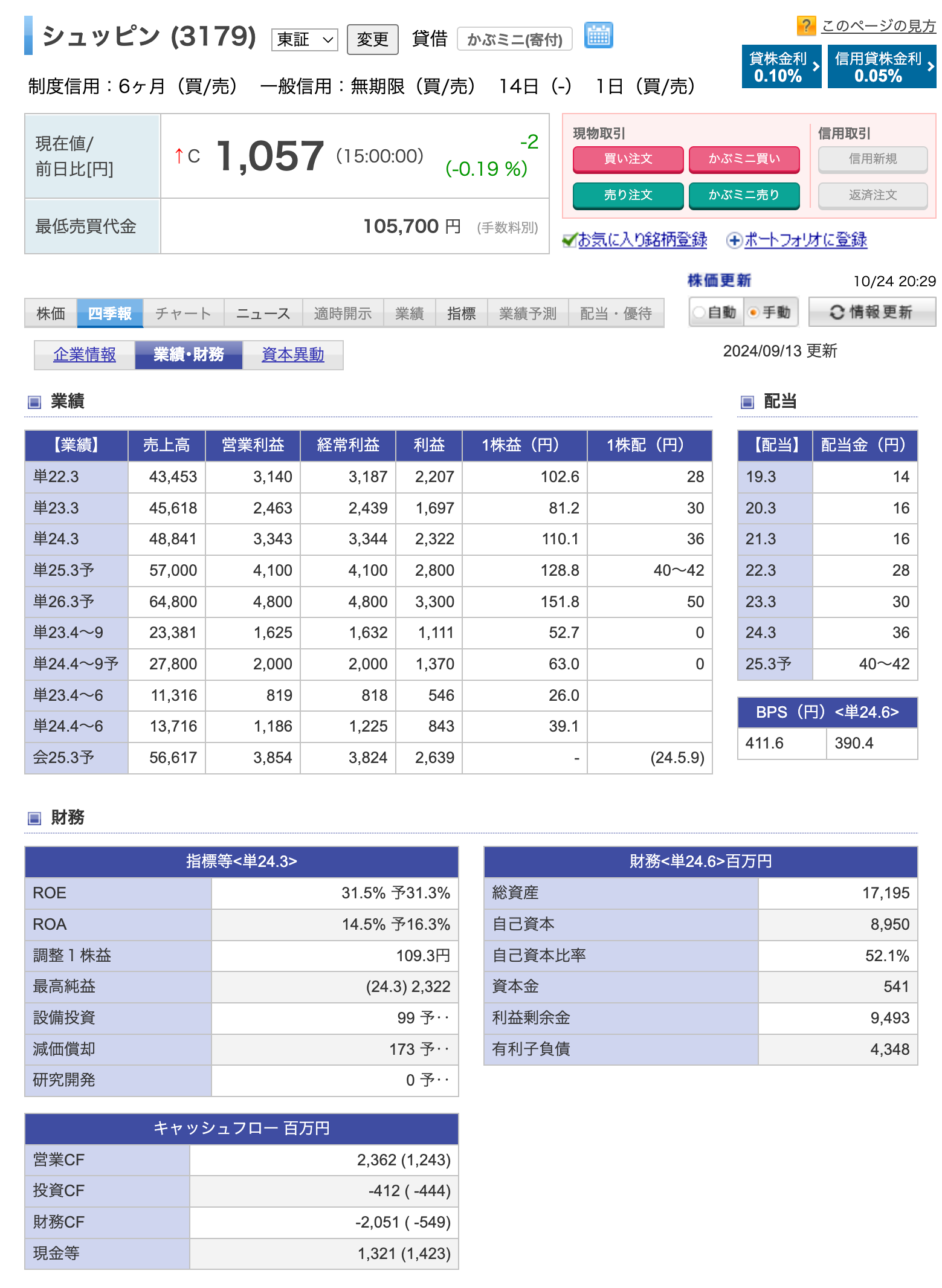Click the 最低売買代金 value 105,700 円

(x=412, y=227)
